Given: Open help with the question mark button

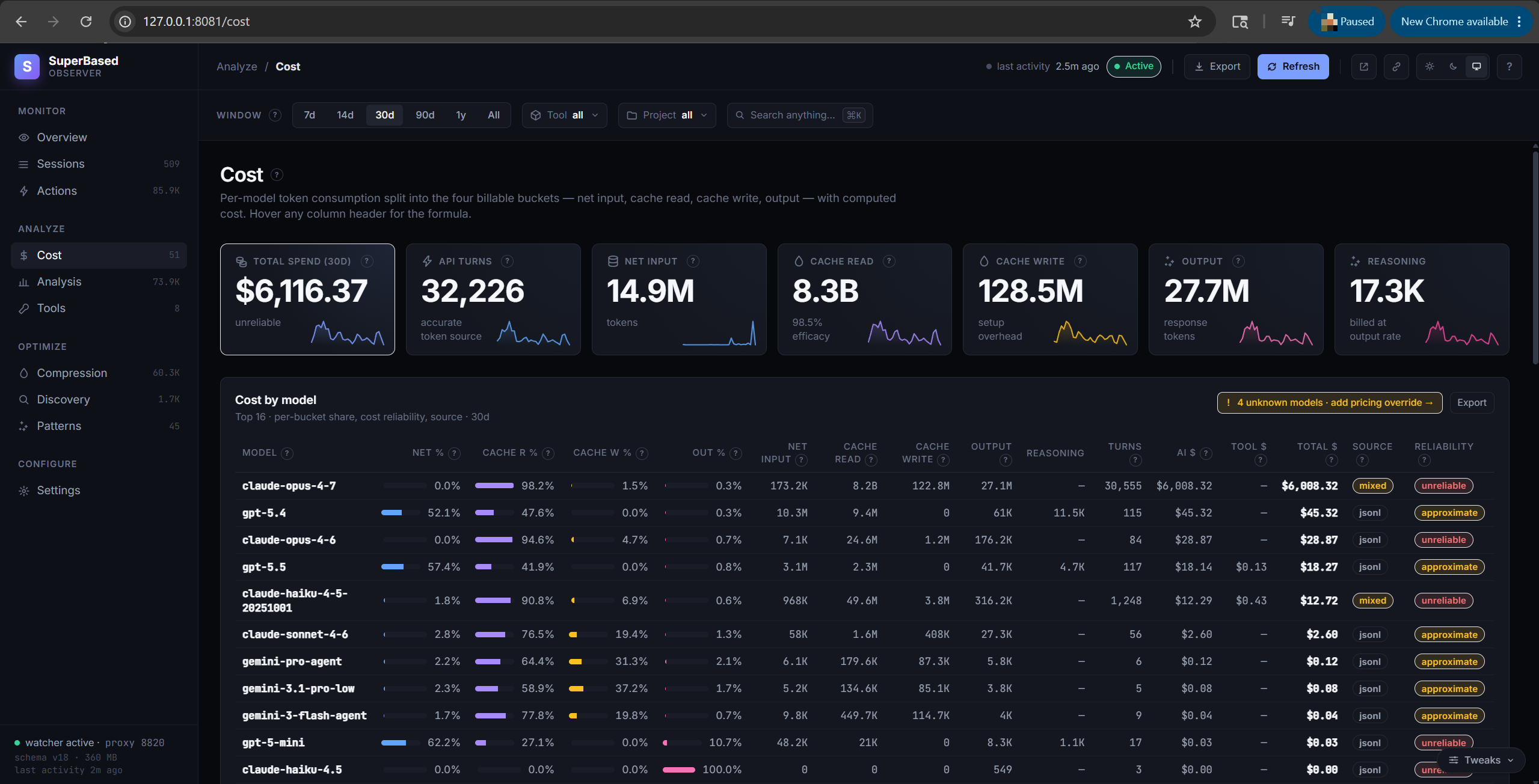Looking at the screenshot, I should [x=1509, y=67].
